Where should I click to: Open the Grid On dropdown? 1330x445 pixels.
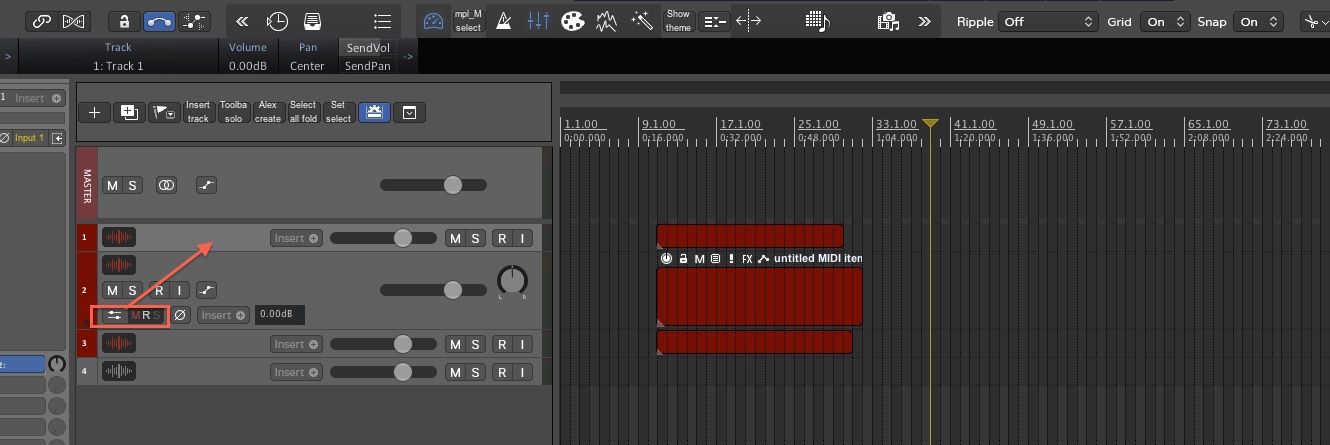(x=1166, y=21)
